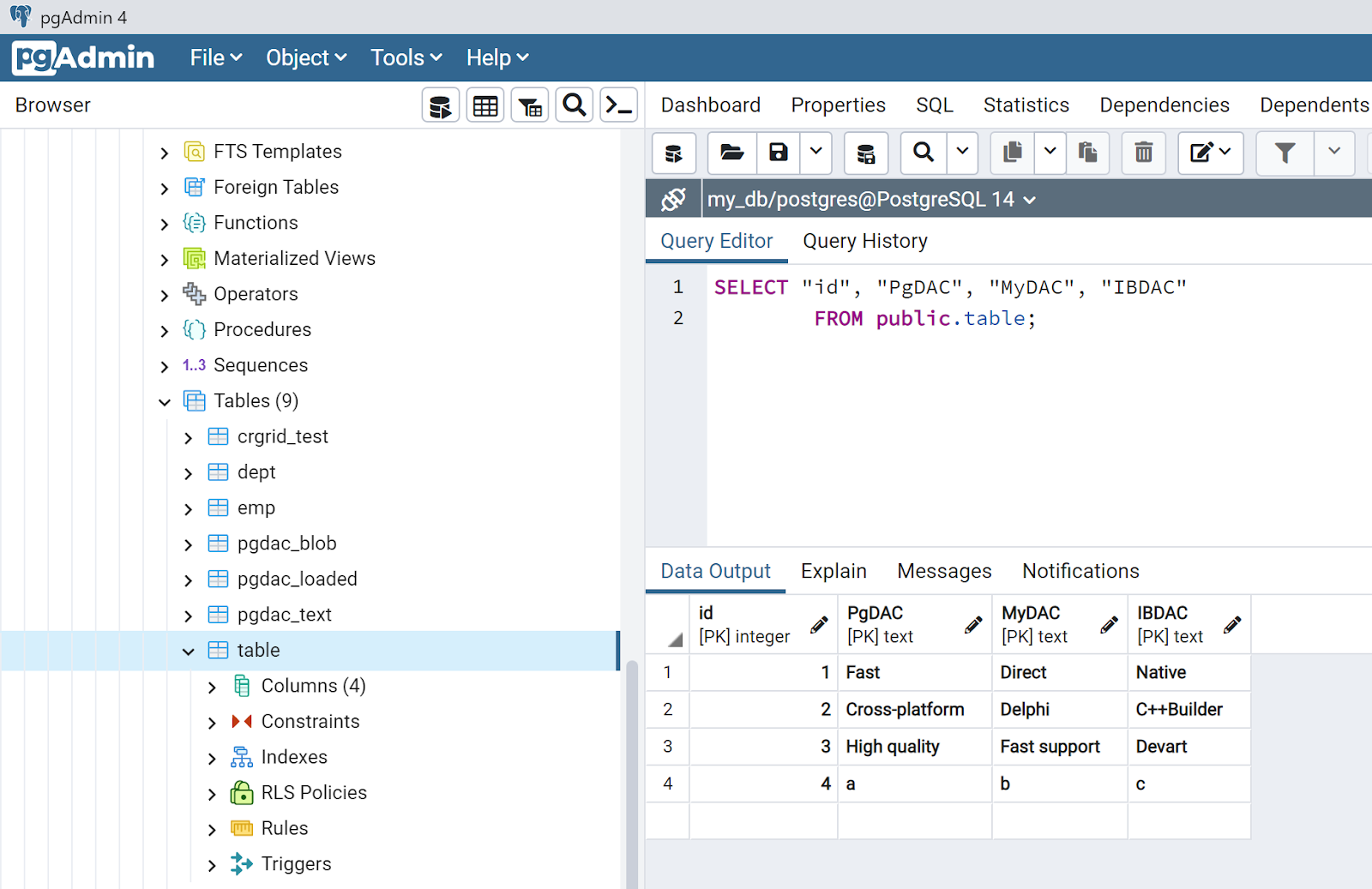The width and height of the screenshot is (1372, 889).
Task: Expand the Indexes node
Action: 212,759
